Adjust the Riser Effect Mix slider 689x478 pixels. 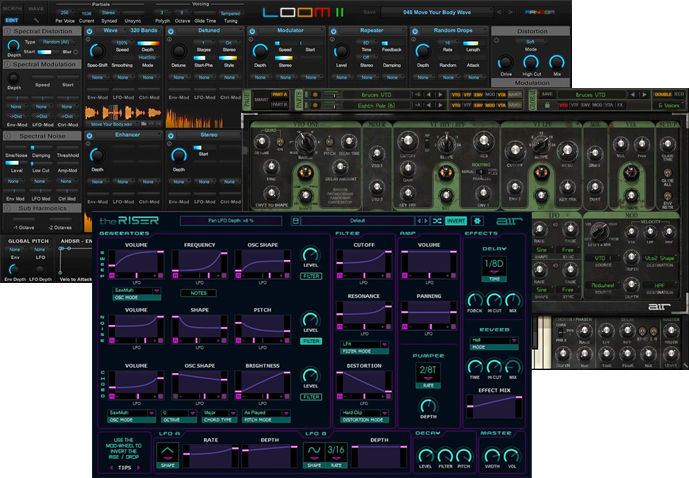click(494, 406)
